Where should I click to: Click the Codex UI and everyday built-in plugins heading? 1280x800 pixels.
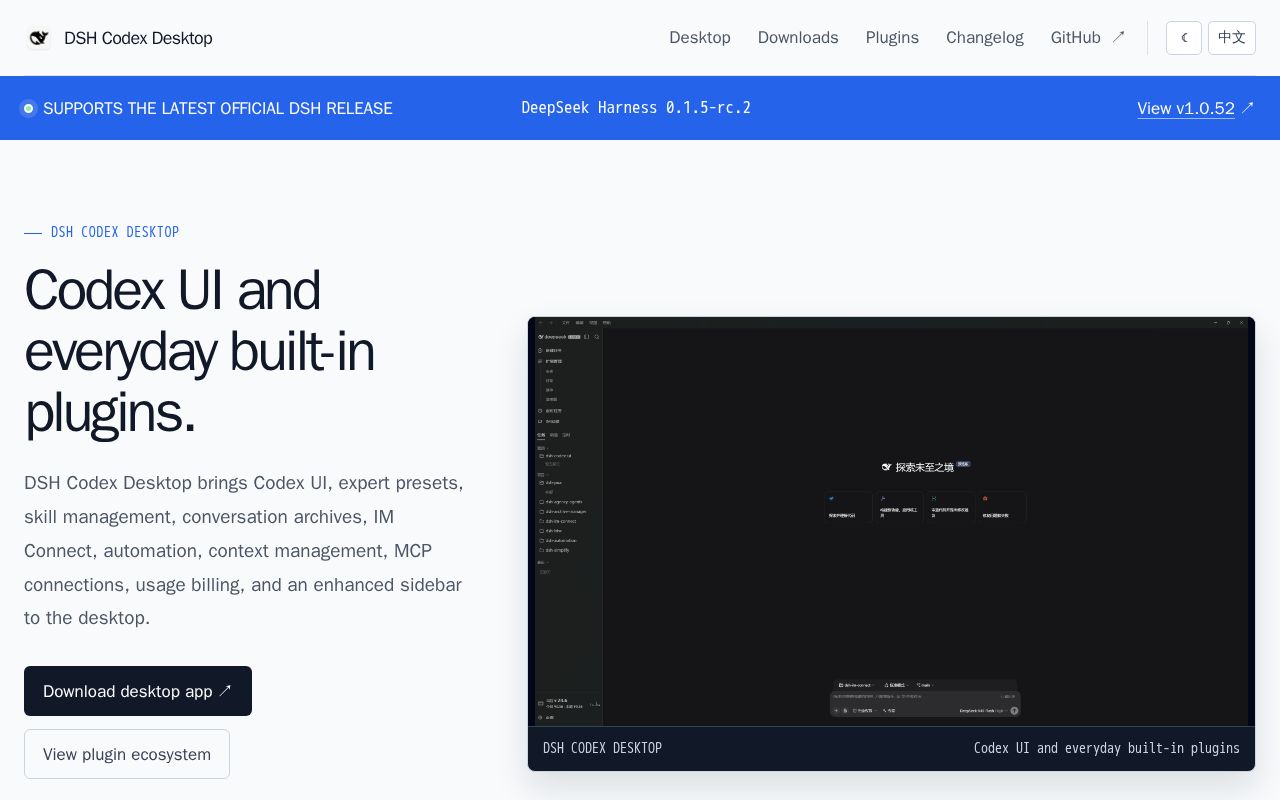click(x=200, y=351)
